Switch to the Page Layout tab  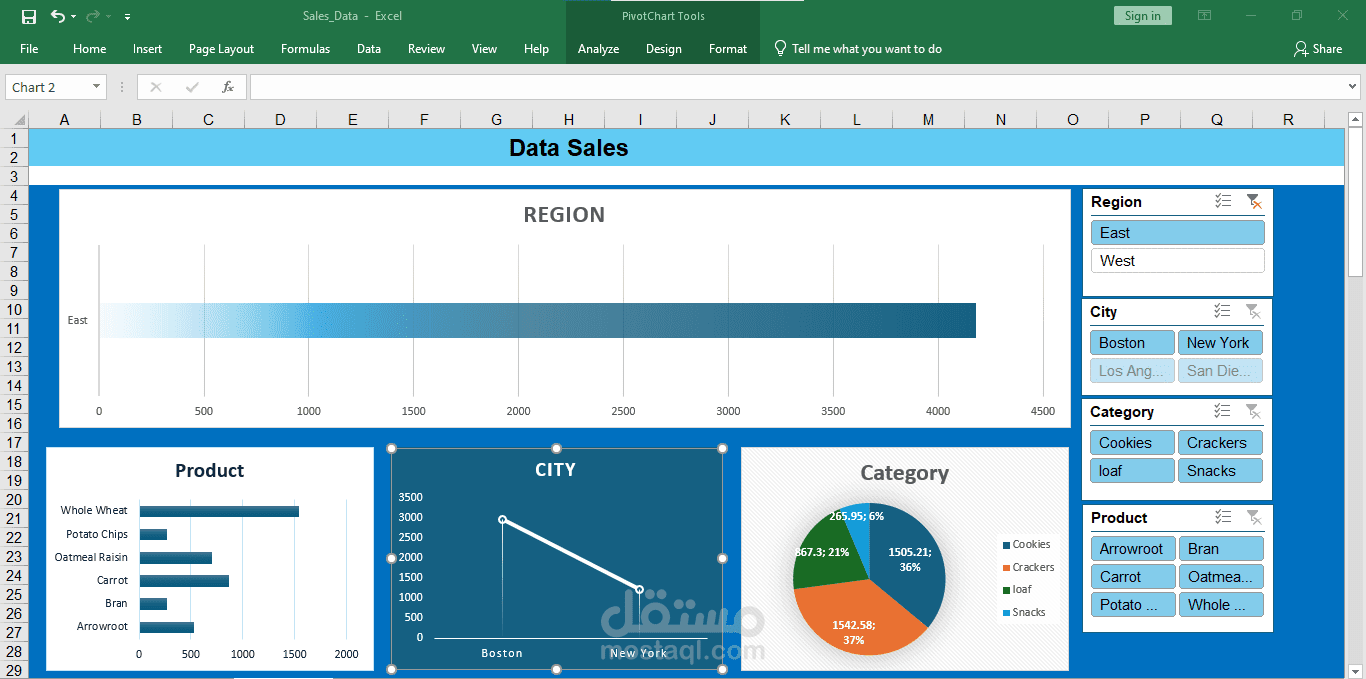point(221,48)
